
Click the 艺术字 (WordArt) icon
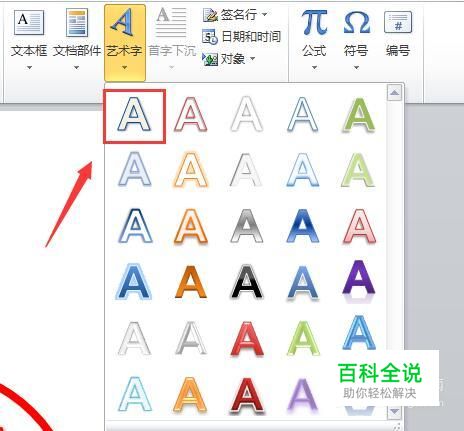click(124, 23)
